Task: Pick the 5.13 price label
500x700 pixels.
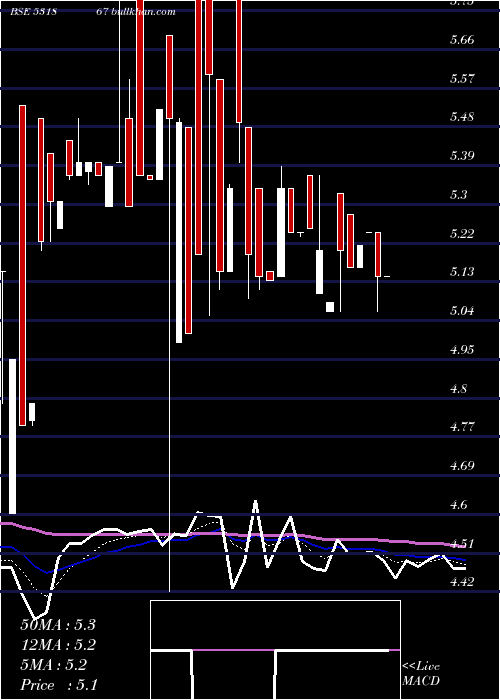Action: click(462, 271)
